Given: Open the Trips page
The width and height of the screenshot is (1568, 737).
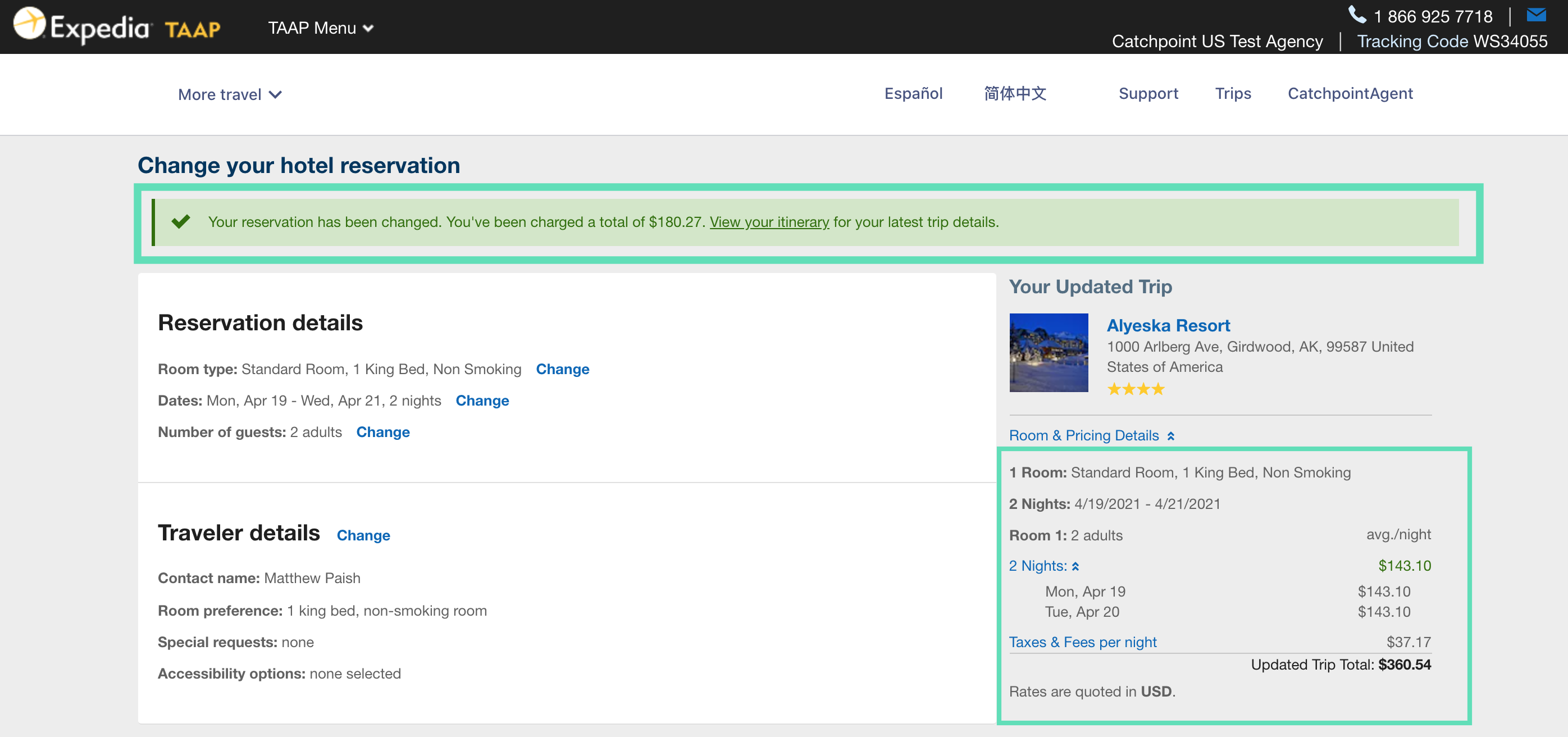Looking at the screenshot, I should [1233, 93].
